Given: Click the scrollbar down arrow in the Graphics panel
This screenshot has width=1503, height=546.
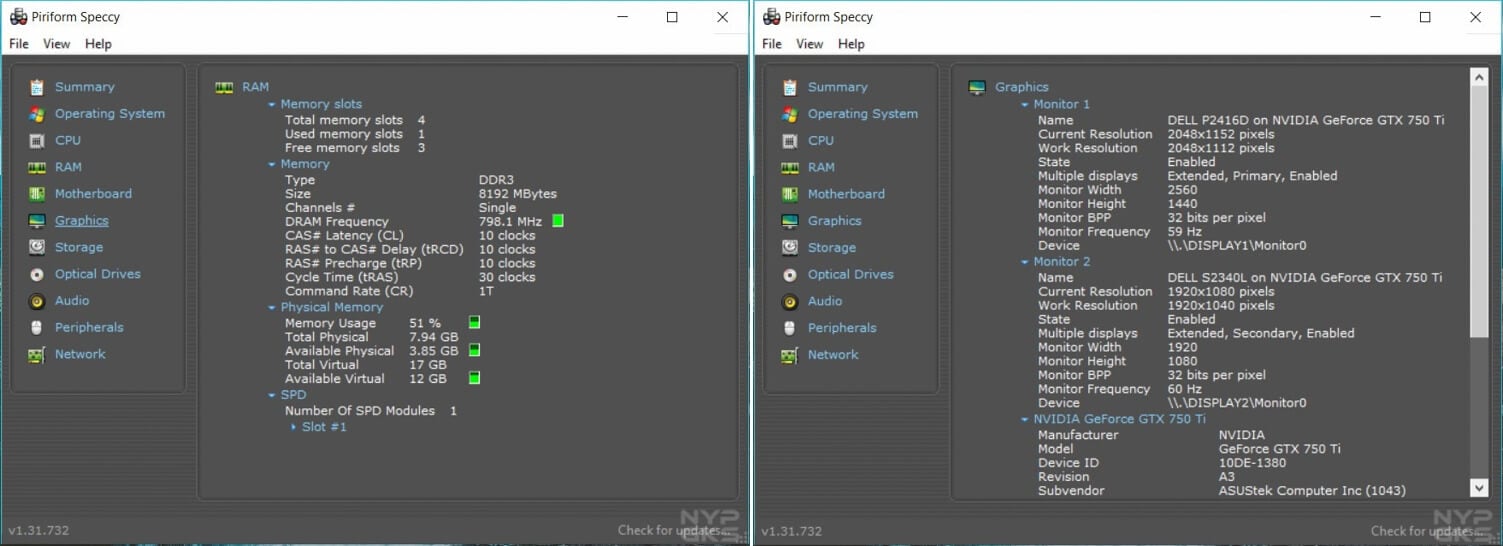Looking at the screenshot, I should coord(1479,487).
